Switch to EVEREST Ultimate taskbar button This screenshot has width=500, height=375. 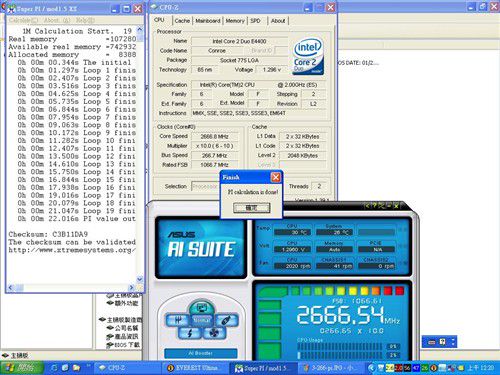coord(196,368)
